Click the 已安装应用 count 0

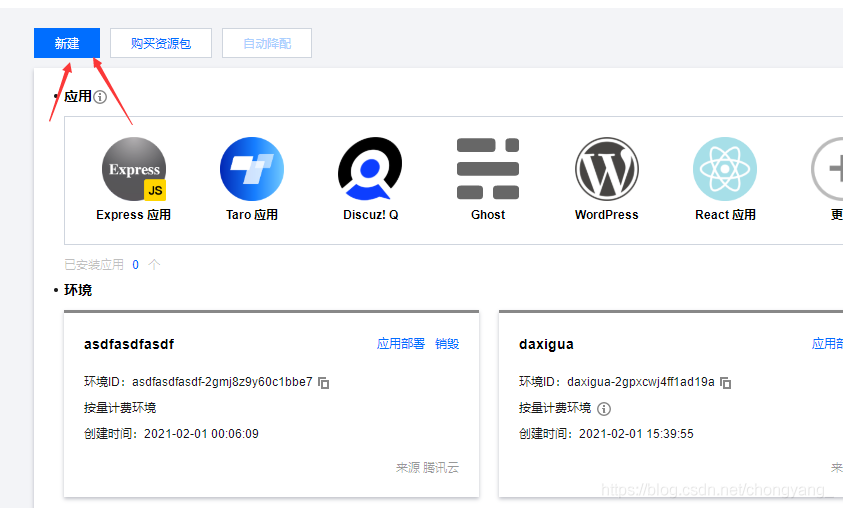pyautogui.click(x=135, y=264)
